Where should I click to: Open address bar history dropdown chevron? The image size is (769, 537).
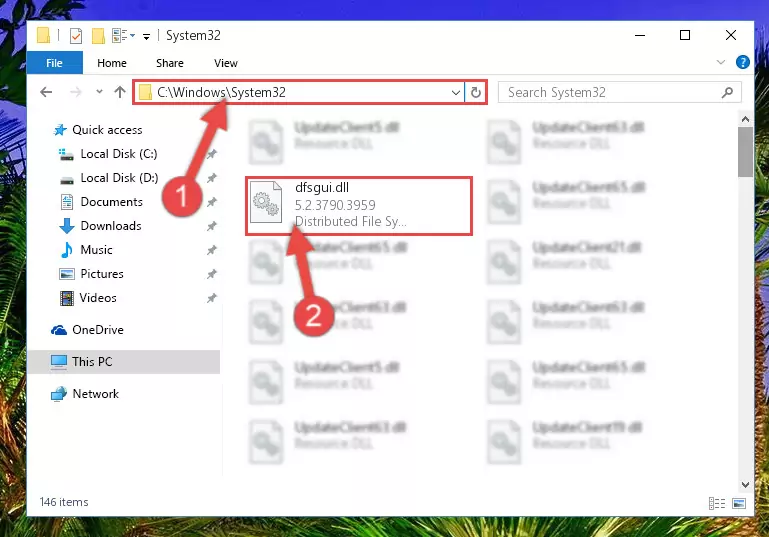456,92
